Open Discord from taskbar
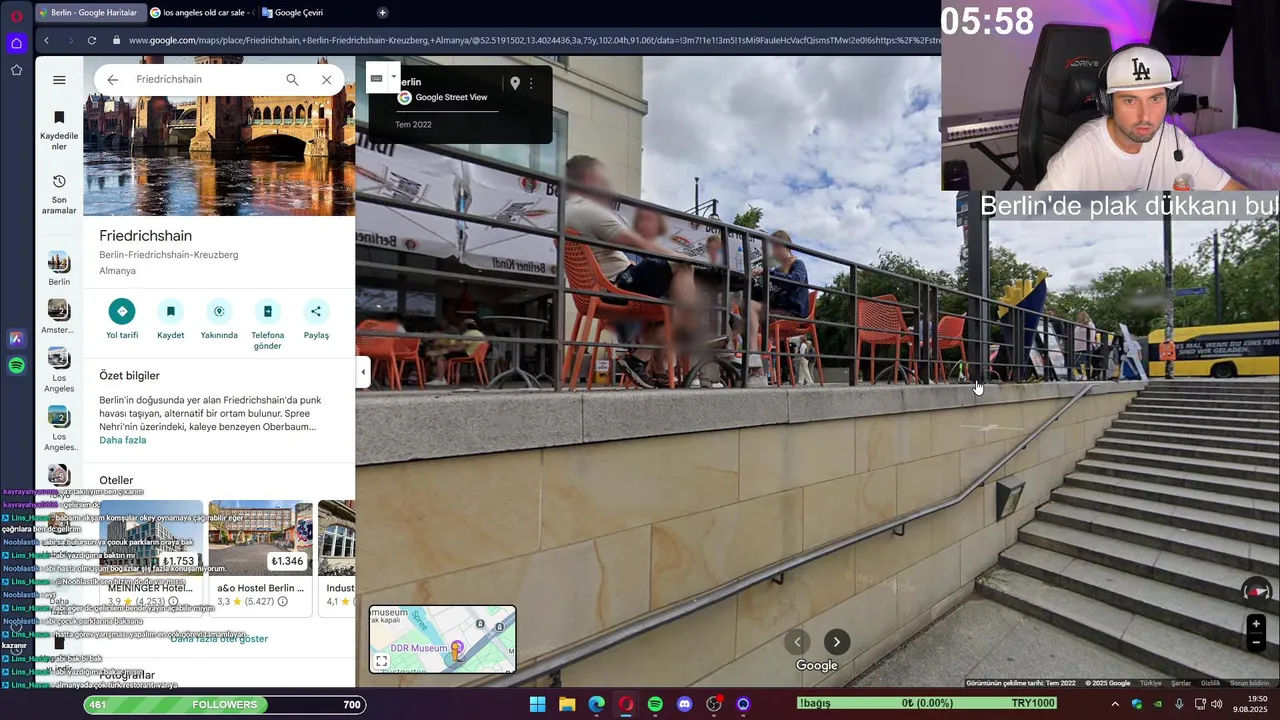Image resolution: width=1280 pixels, height=720 pixels. pos(684,704)
